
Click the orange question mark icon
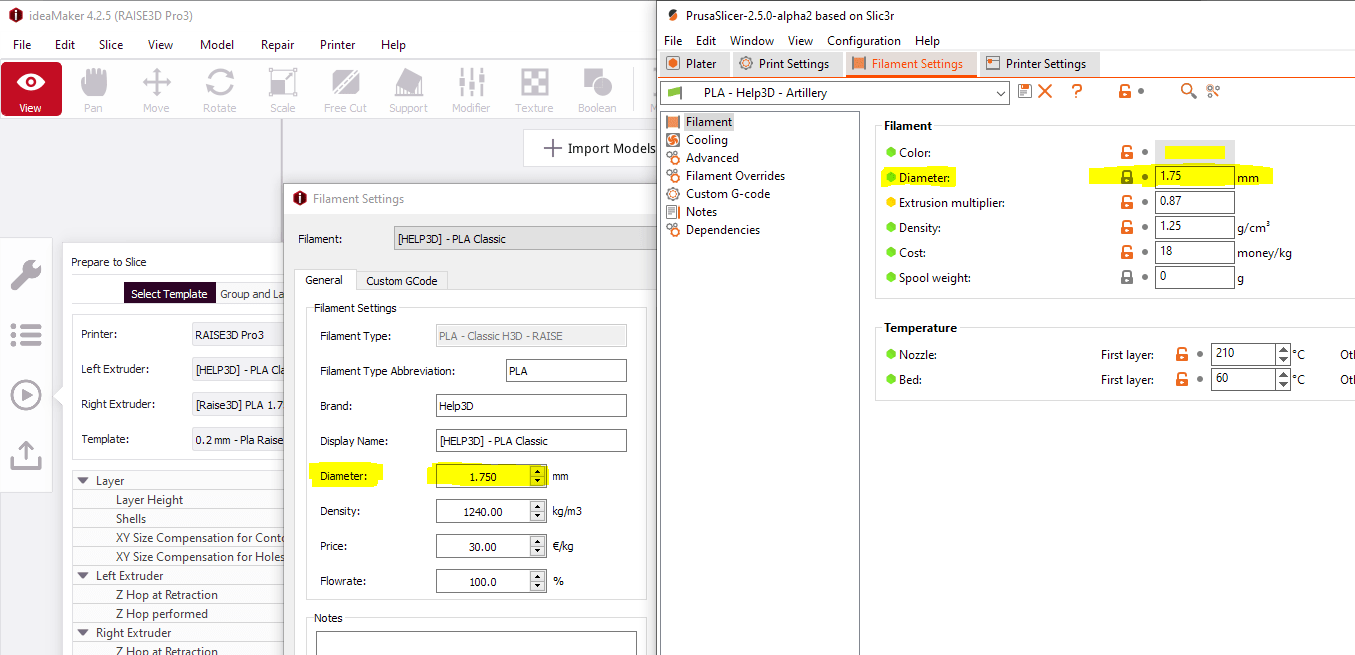[1077, 91]
